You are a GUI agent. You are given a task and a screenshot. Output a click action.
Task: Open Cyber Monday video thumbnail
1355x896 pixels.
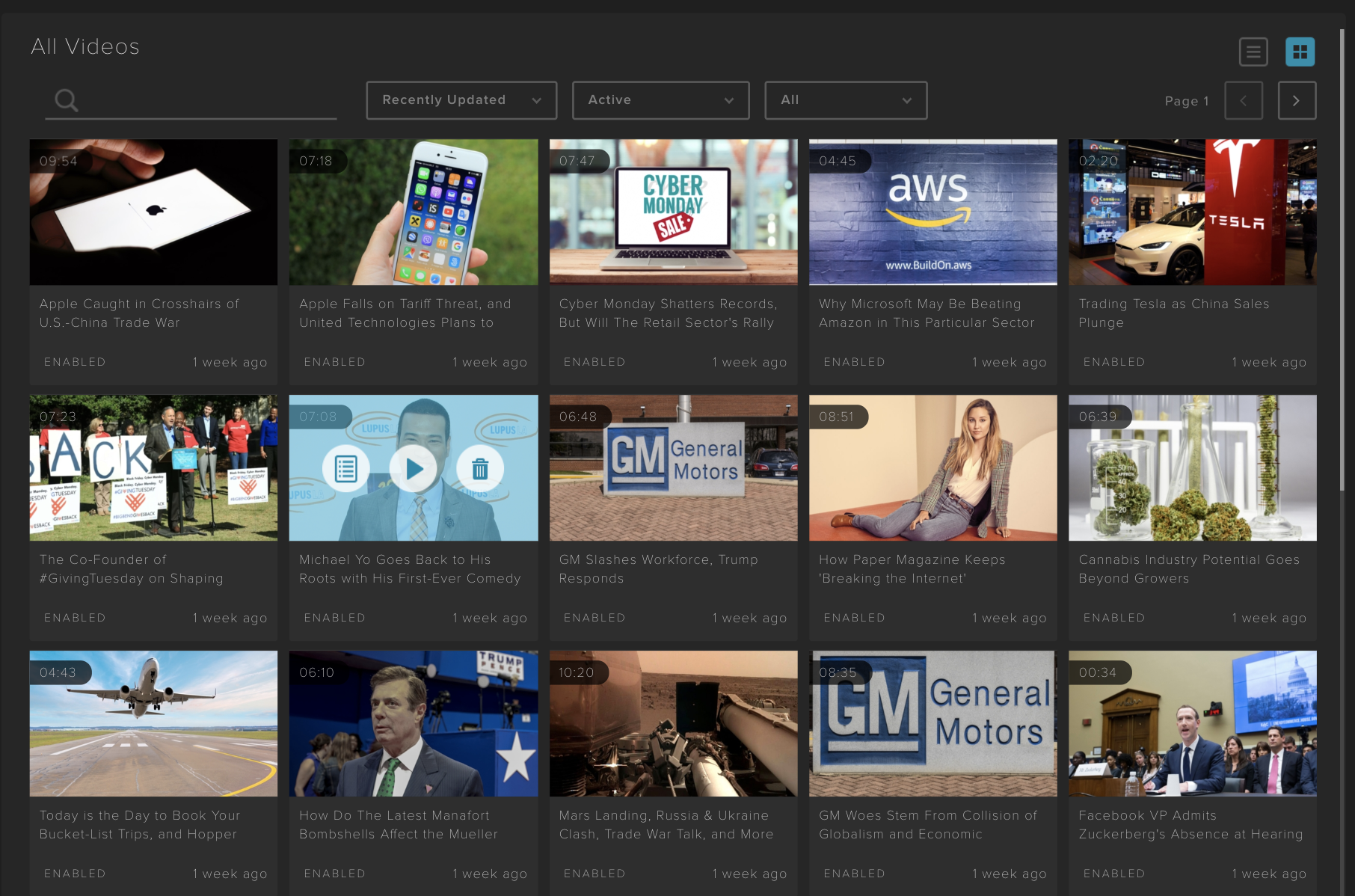tap(673, 212)
